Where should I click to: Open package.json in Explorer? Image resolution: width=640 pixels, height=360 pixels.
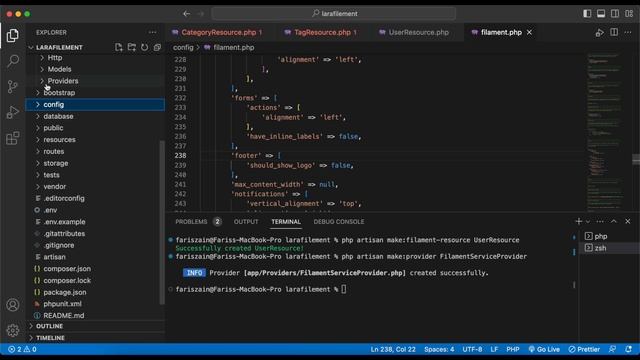pos(95,292)
